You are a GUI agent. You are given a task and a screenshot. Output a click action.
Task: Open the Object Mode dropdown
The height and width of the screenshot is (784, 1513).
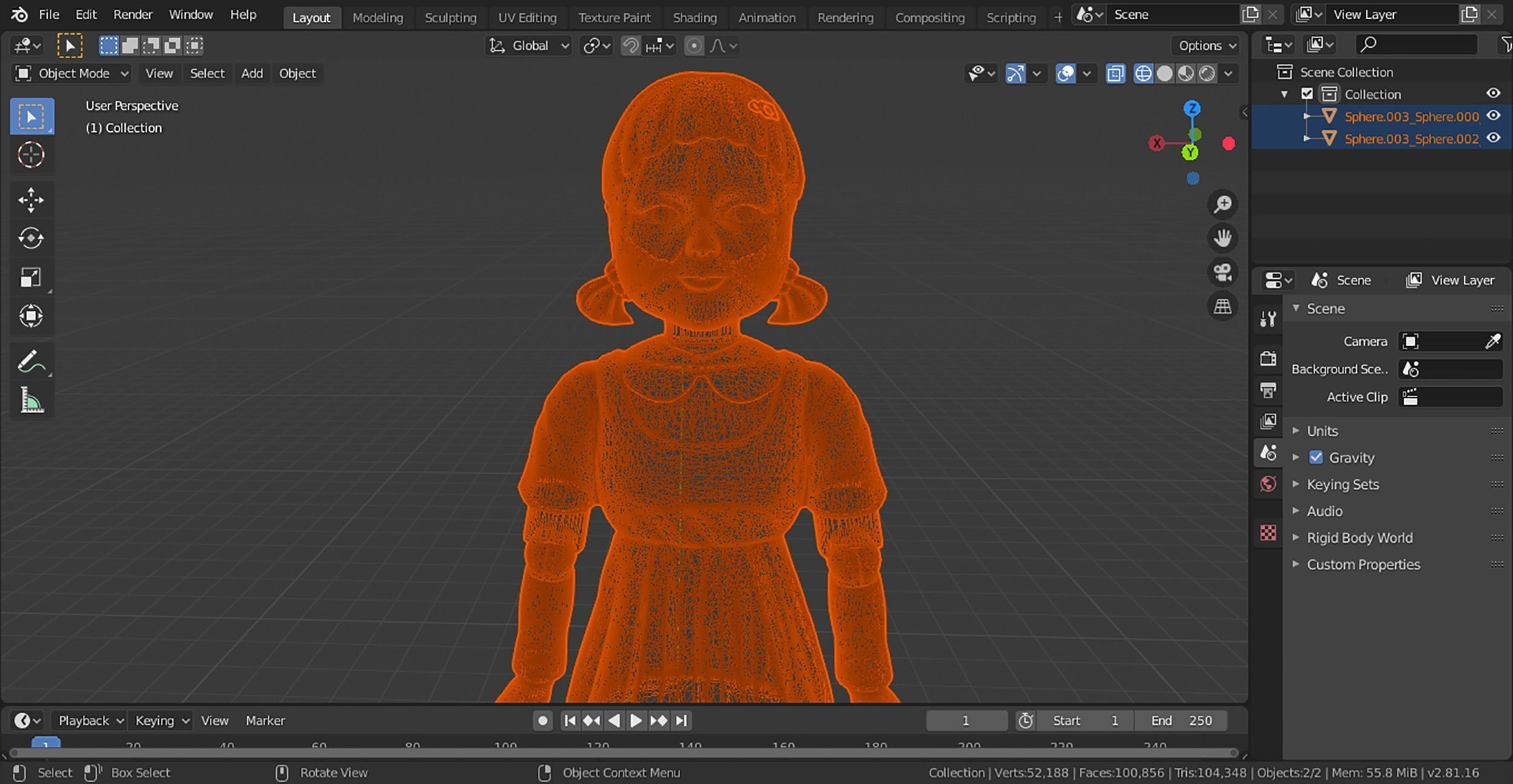[71, 74]
